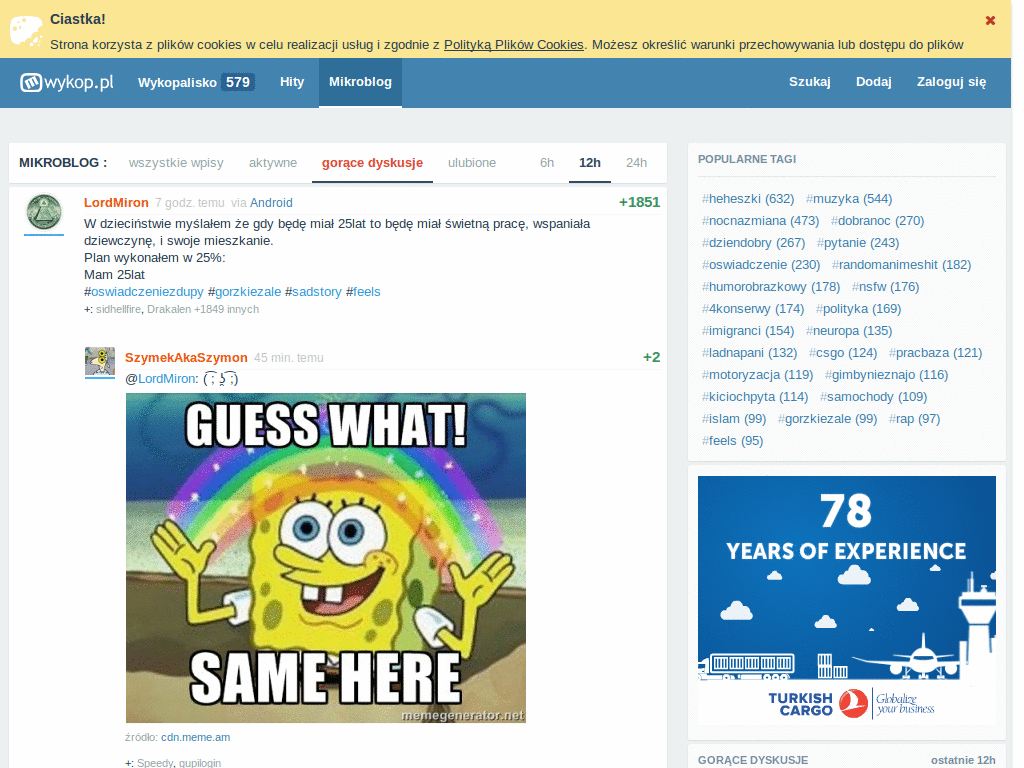
Task: Open the #heheszki popular tag
Action: tap(748, 199)
